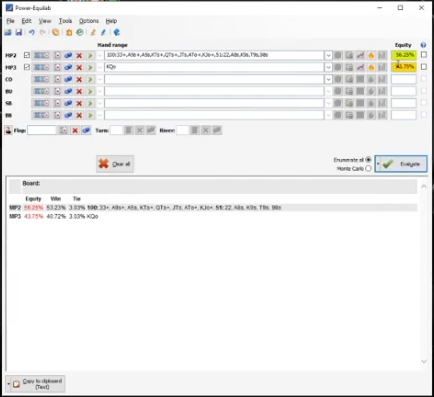This screenshot has height=397, width=434.
Task: Click the MP3 yellow equity result box
Action: (x=404, y=67)
